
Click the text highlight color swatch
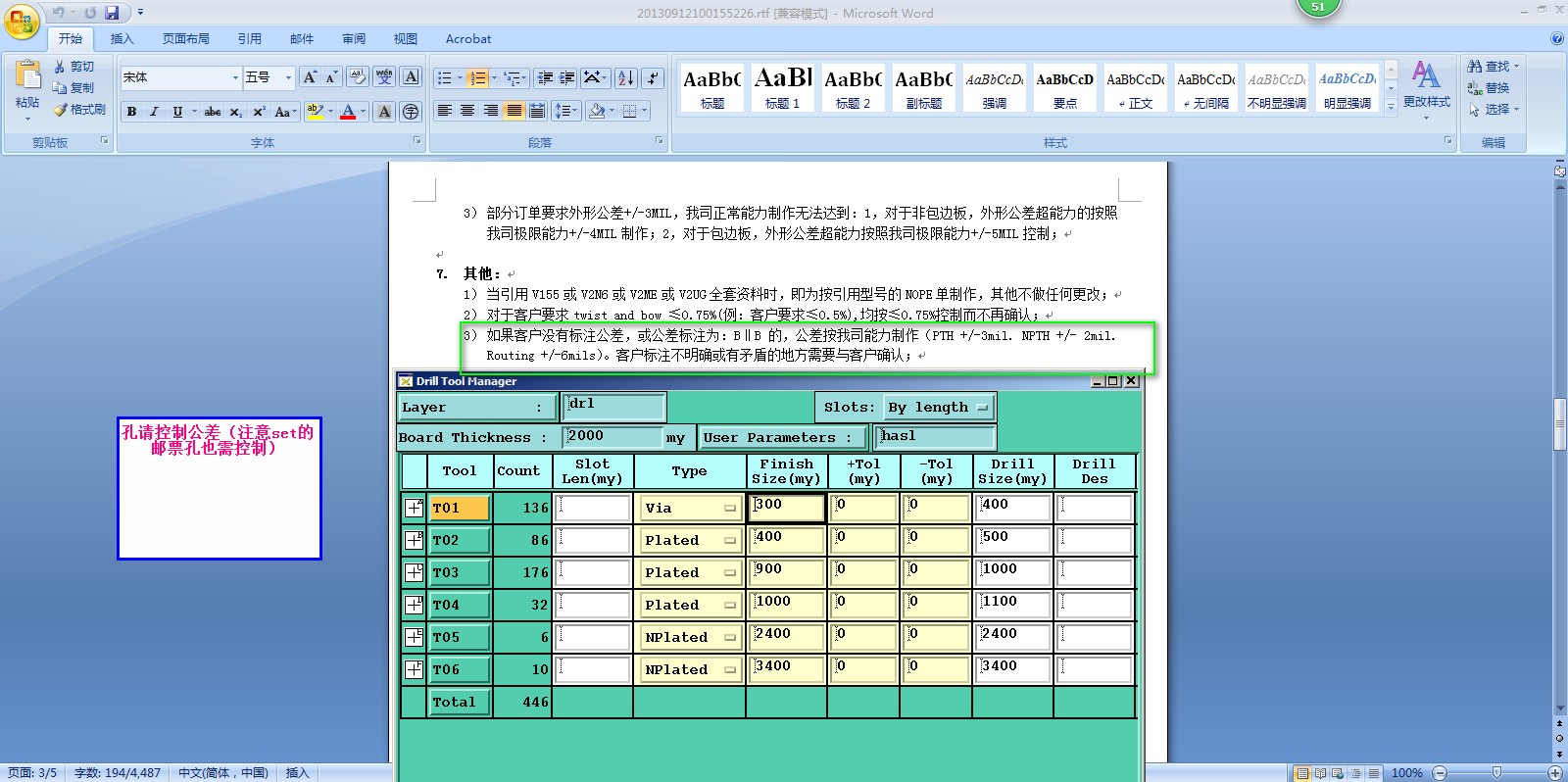click(x=314, y=112)
